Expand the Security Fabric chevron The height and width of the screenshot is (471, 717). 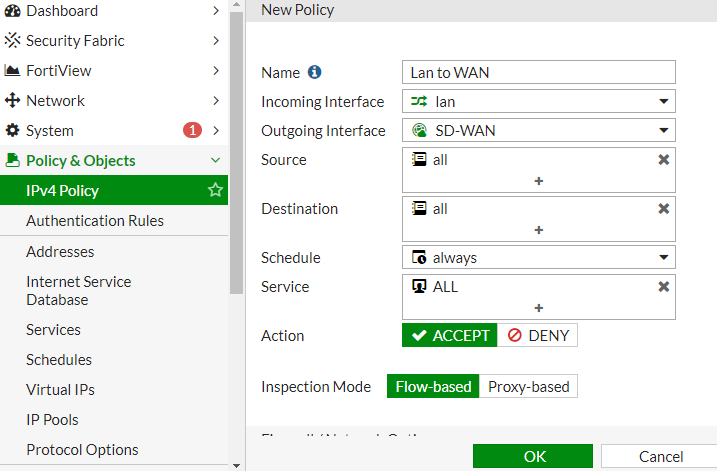(216, 40)
